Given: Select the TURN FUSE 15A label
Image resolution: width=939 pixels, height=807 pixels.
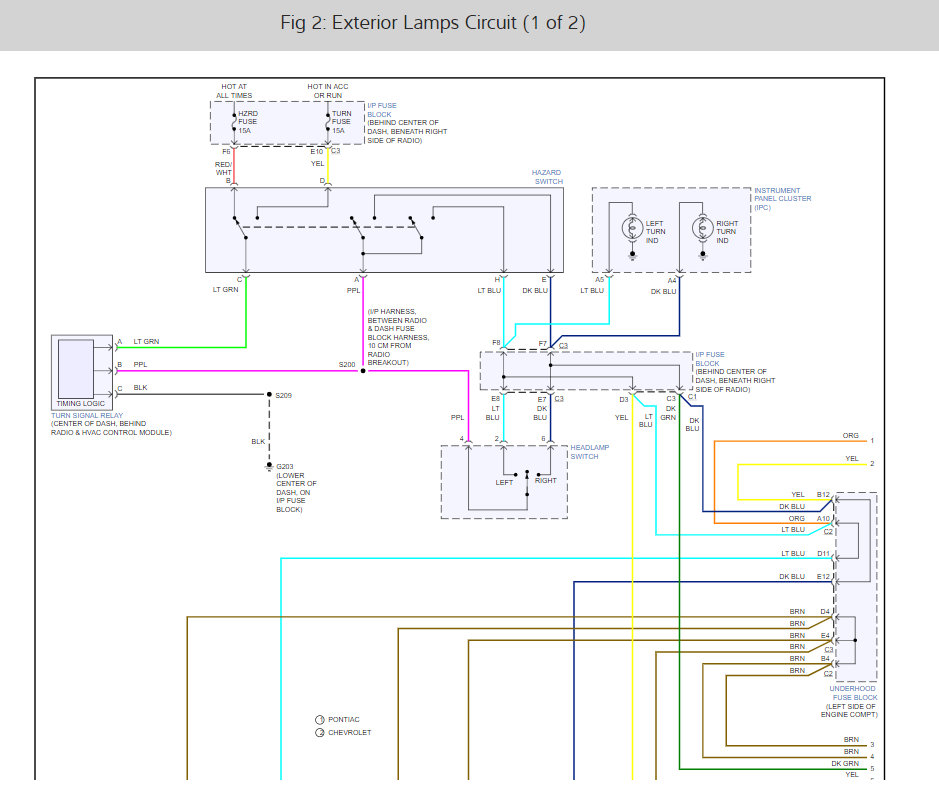Looking at the screenshot, I should point(342,122).
